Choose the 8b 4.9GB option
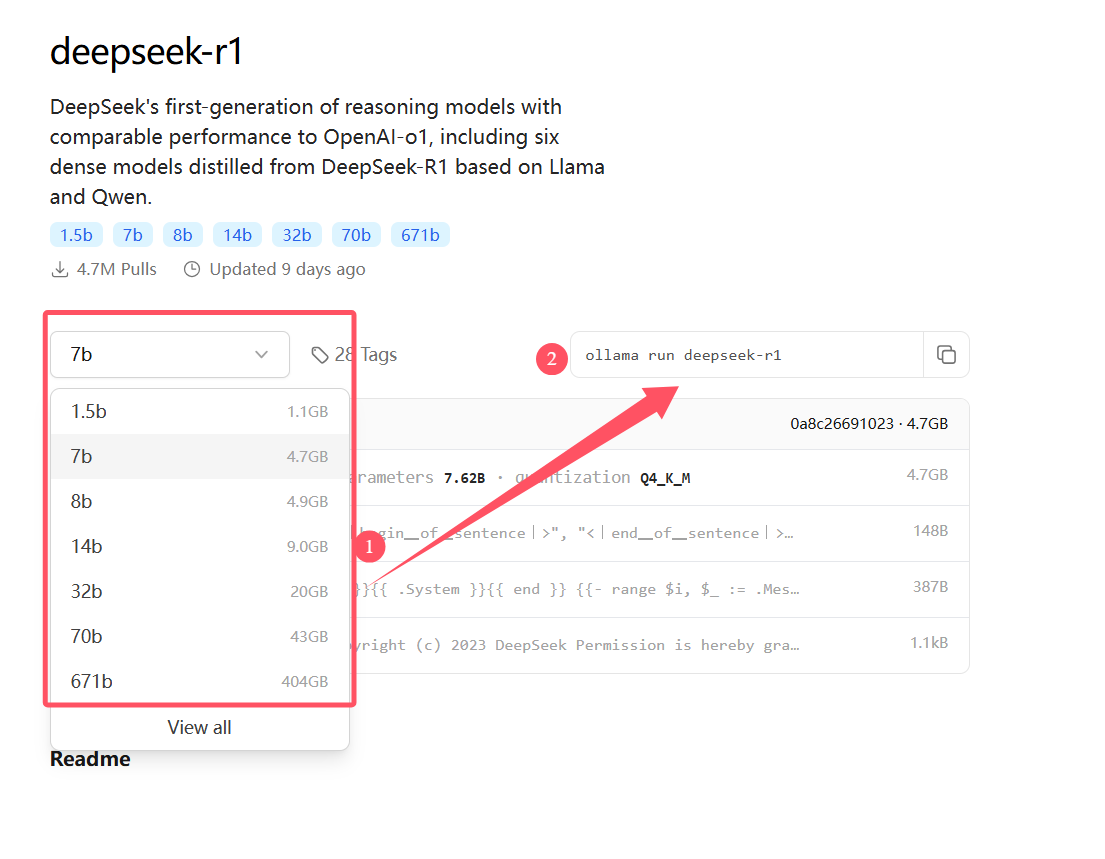1105x859 pixels. [199, 502]
